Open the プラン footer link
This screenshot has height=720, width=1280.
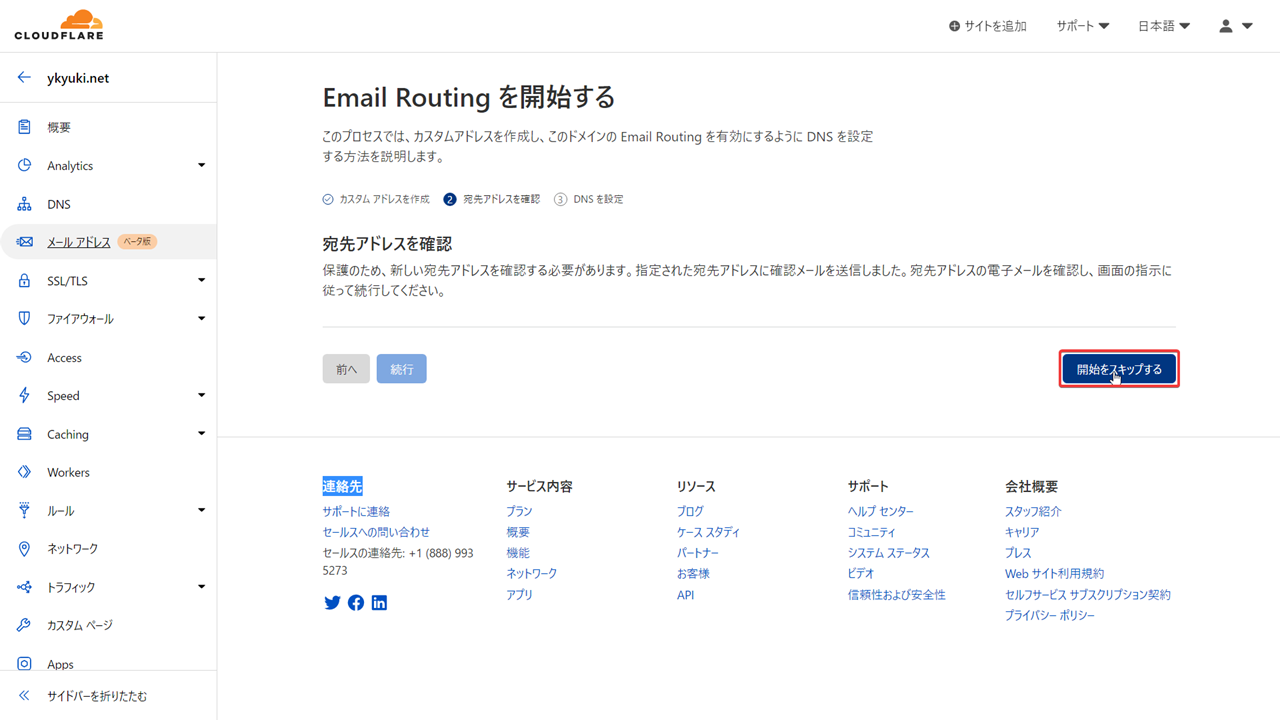[x=519, y=511]
